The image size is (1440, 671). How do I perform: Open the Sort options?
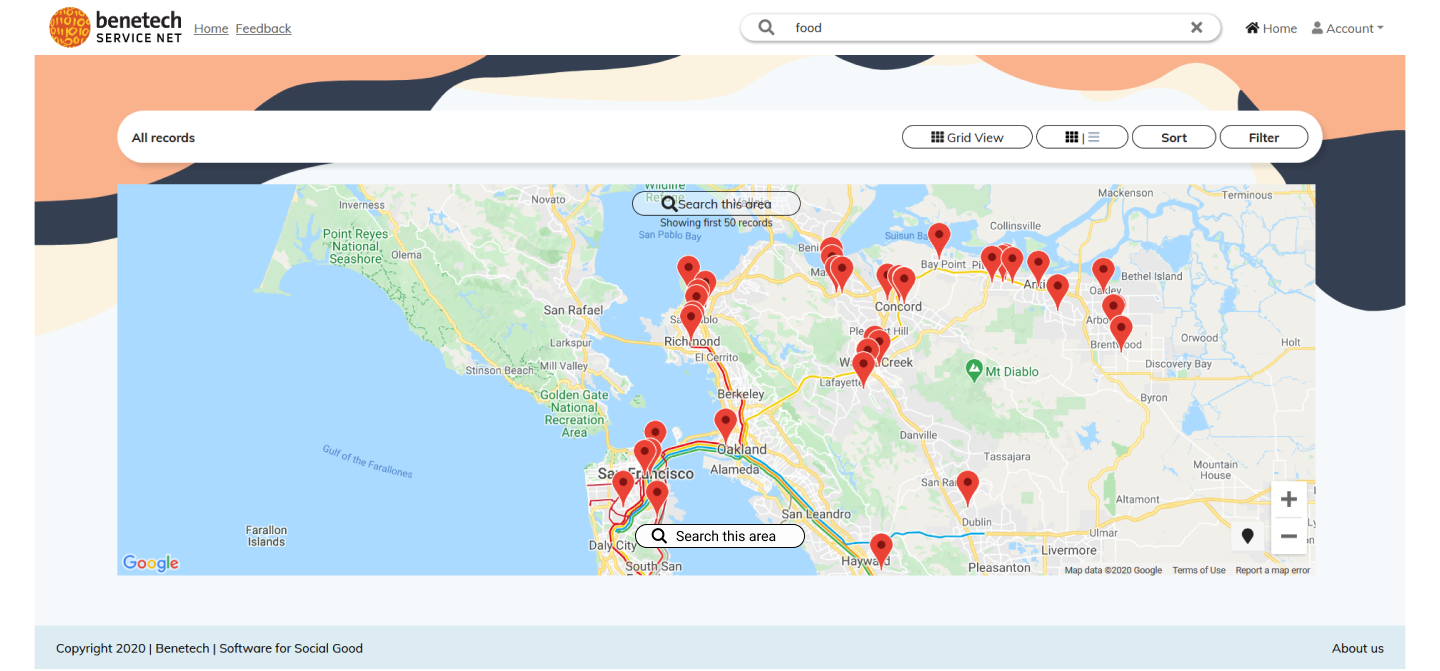point(1174,137)
